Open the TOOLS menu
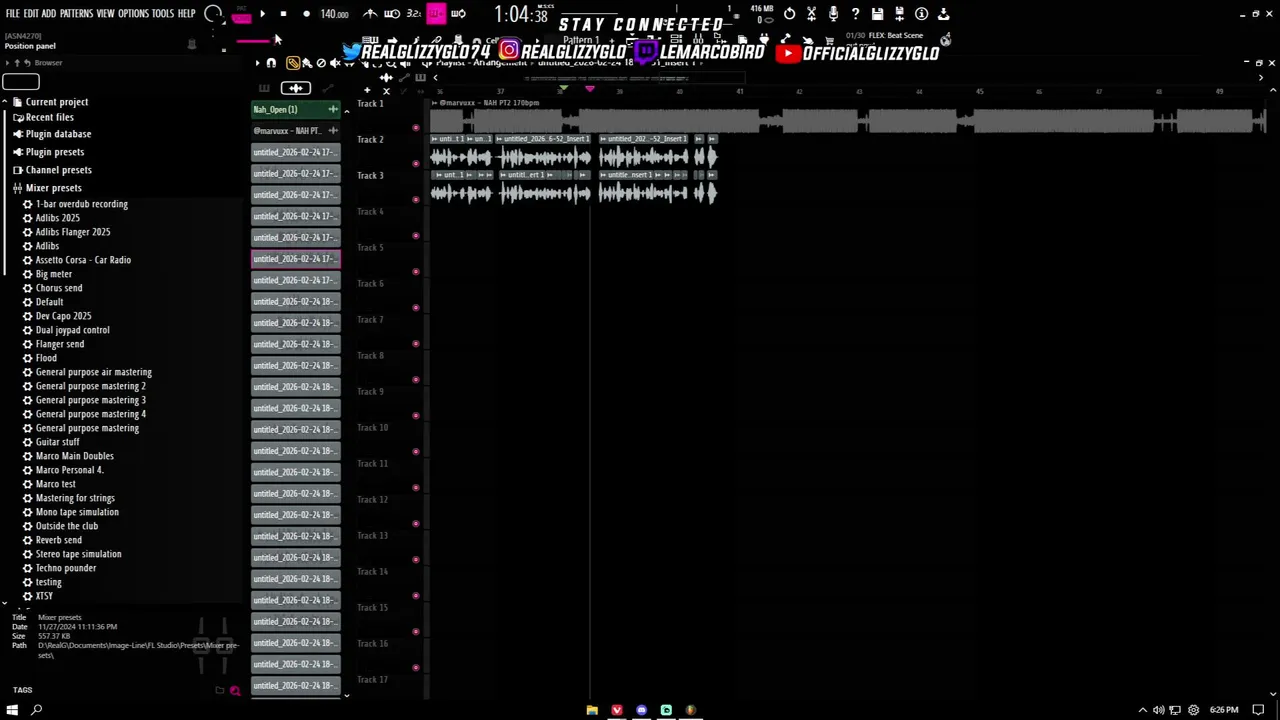 coord(163,14)
